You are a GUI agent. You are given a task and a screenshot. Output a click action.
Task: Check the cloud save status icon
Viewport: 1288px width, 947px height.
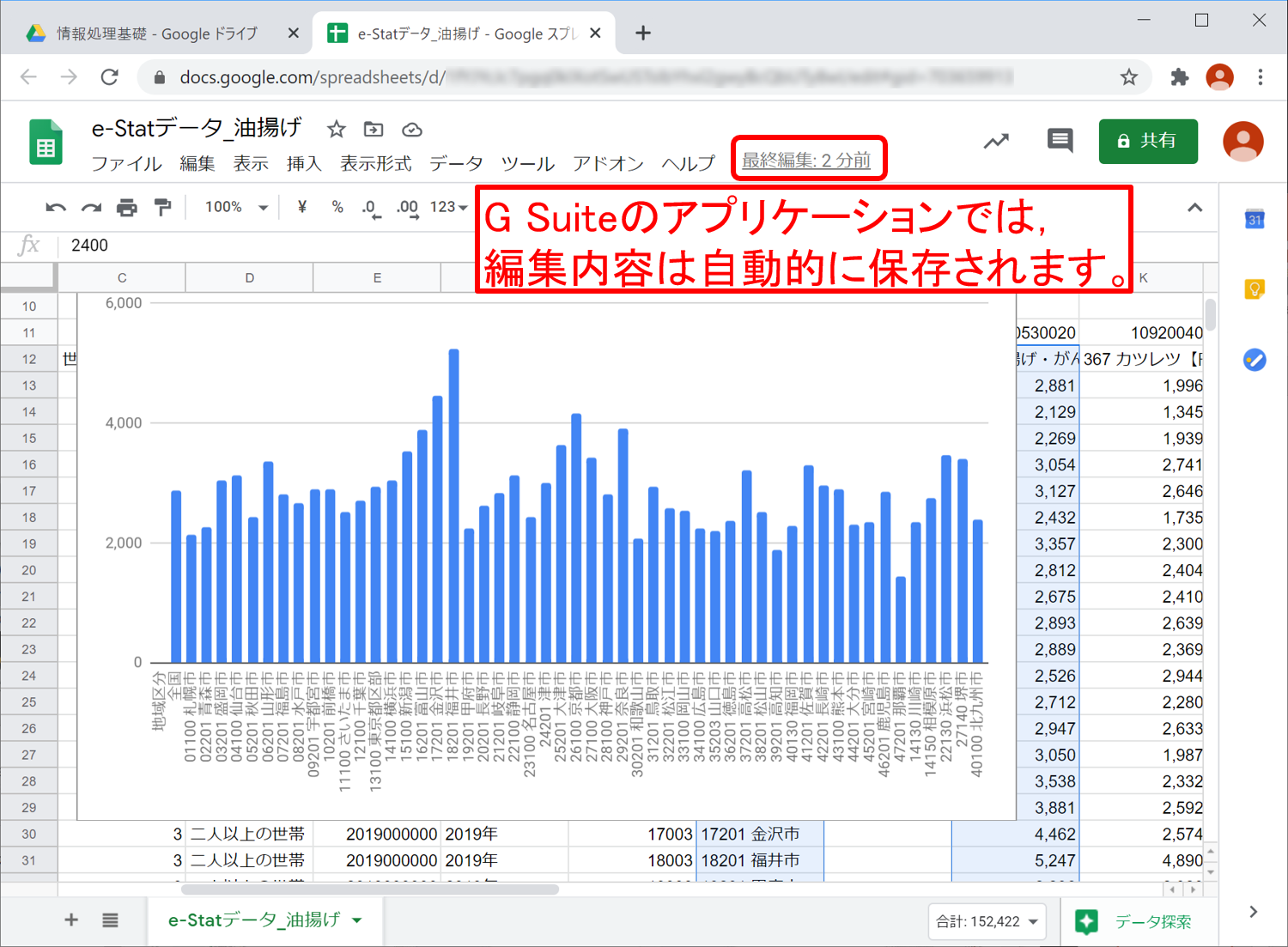[412, 130]
